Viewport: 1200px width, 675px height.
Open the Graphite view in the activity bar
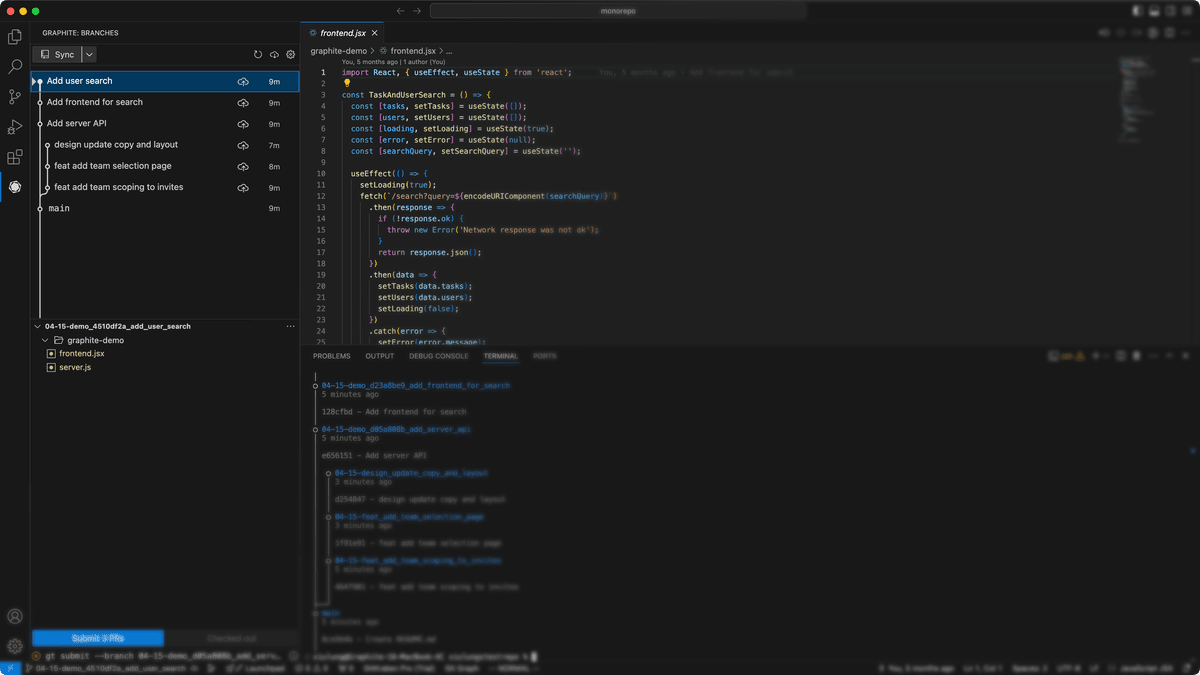(x=15, y=186)
